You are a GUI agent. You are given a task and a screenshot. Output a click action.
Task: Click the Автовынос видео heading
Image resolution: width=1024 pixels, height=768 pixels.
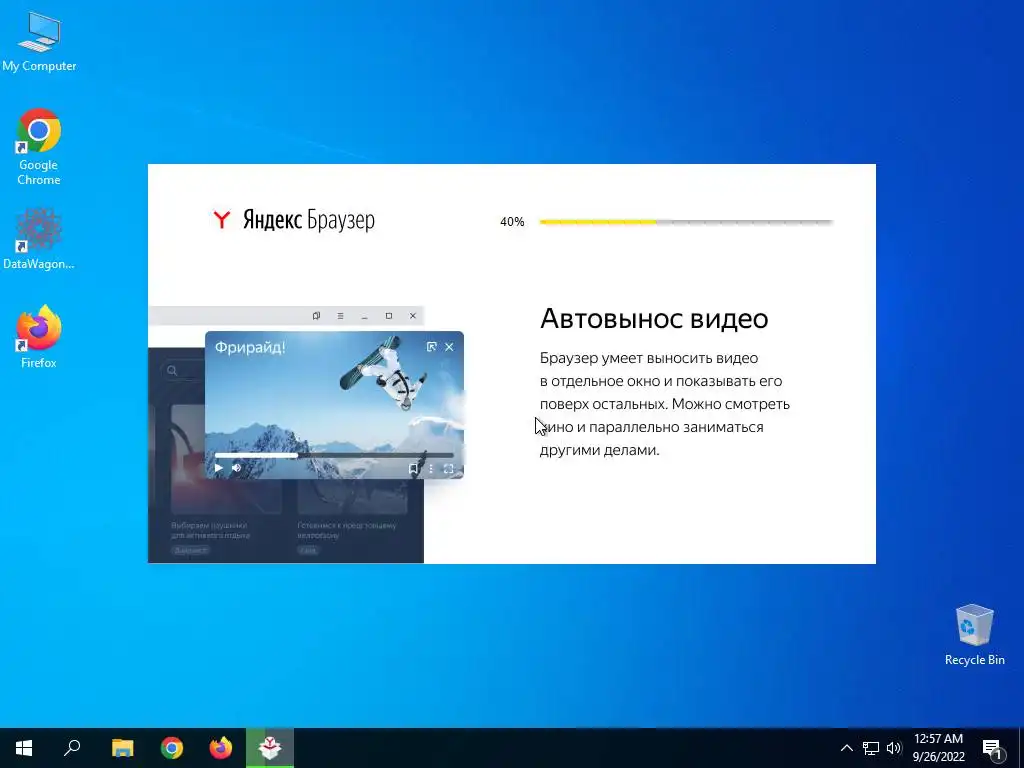(x=654, y=319)
